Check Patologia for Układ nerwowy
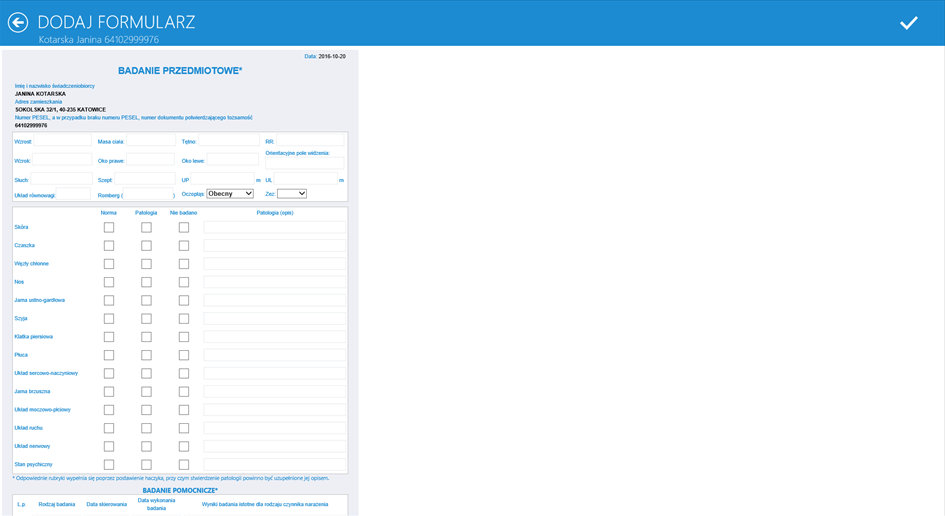Viewport: 945px width, 516px height. 146,447
